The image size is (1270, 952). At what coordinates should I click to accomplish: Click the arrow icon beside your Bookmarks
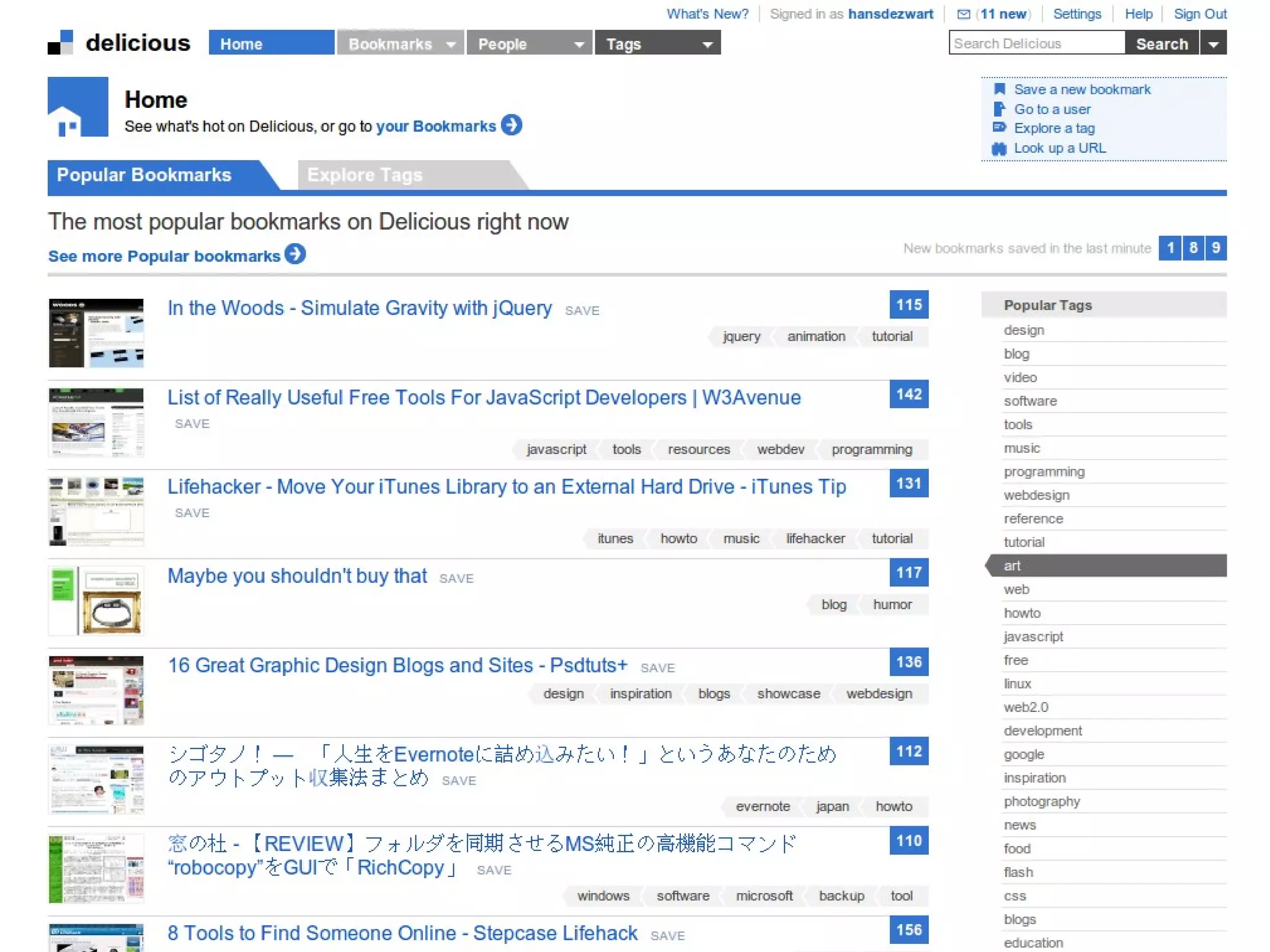[512, 125]
